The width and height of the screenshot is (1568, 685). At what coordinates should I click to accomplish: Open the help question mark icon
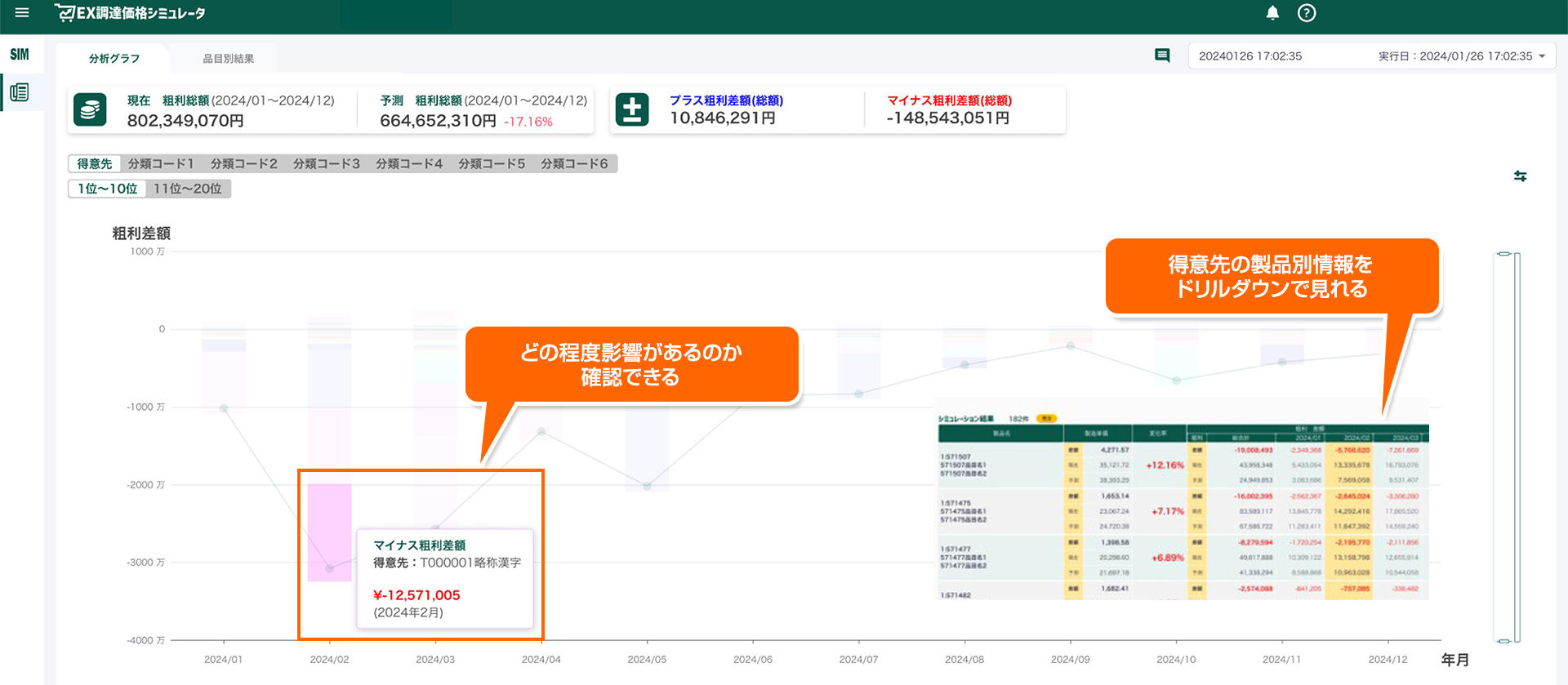click(x=1307, y=13)
